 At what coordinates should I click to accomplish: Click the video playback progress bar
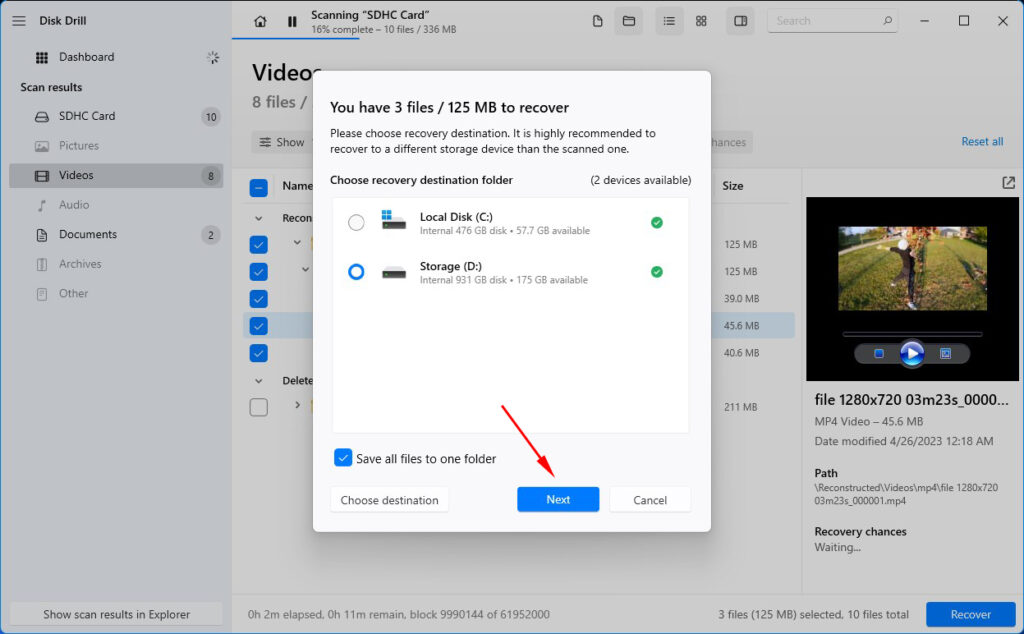tap(911, 333)
